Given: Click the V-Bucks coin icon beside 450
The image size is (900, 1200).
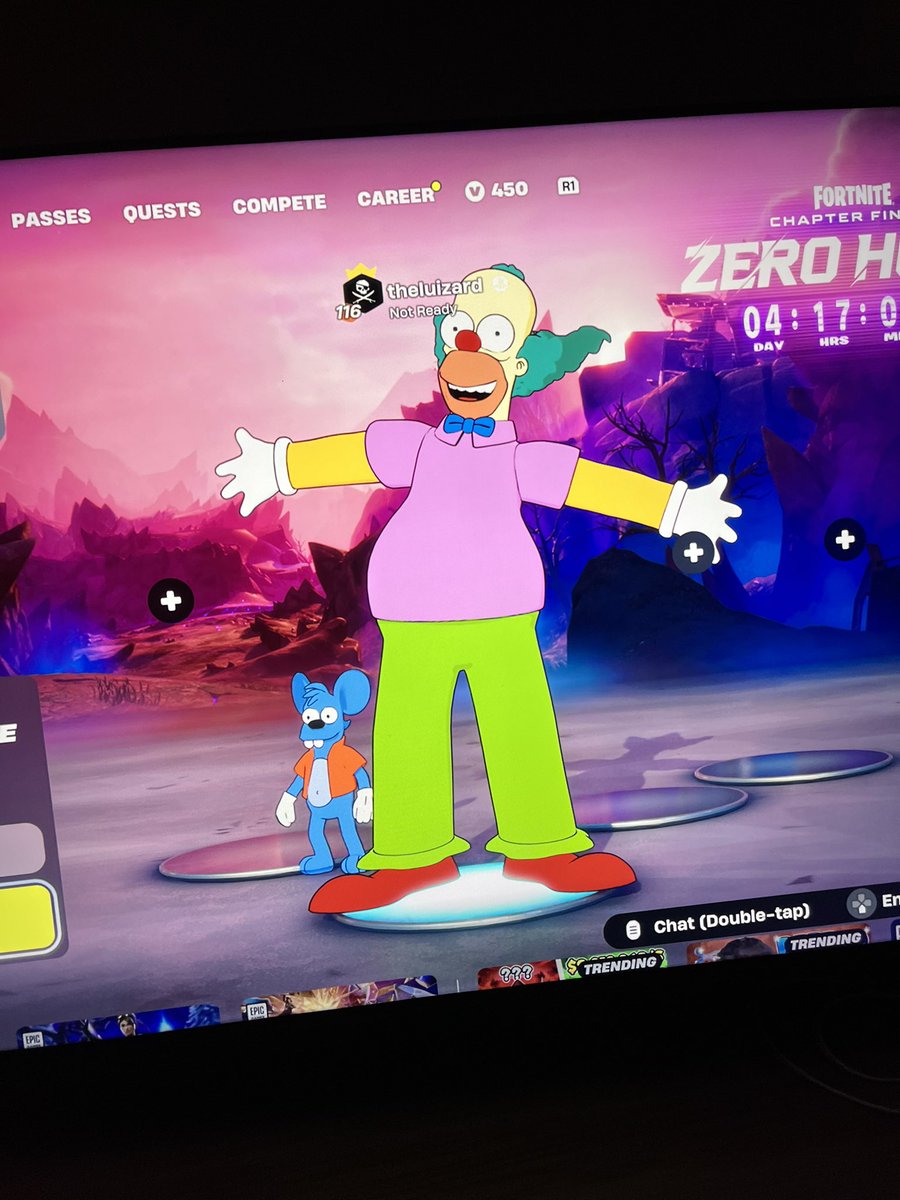Looking at the screenshot, I should 475,191.
